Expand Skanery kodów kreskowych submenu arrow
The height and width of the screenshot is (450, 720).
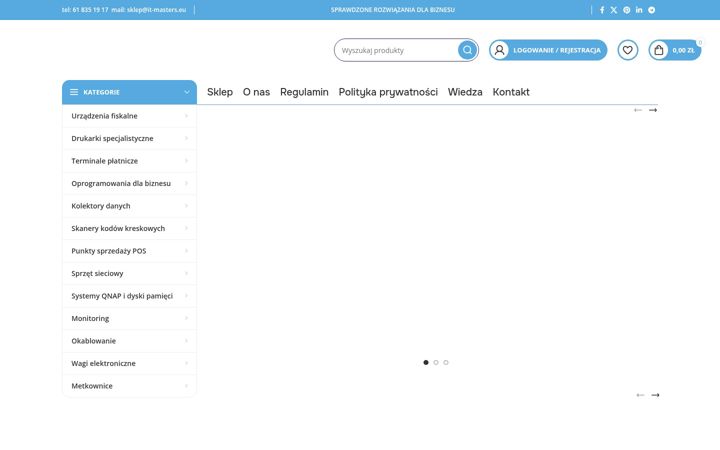[x=186, y=228]
